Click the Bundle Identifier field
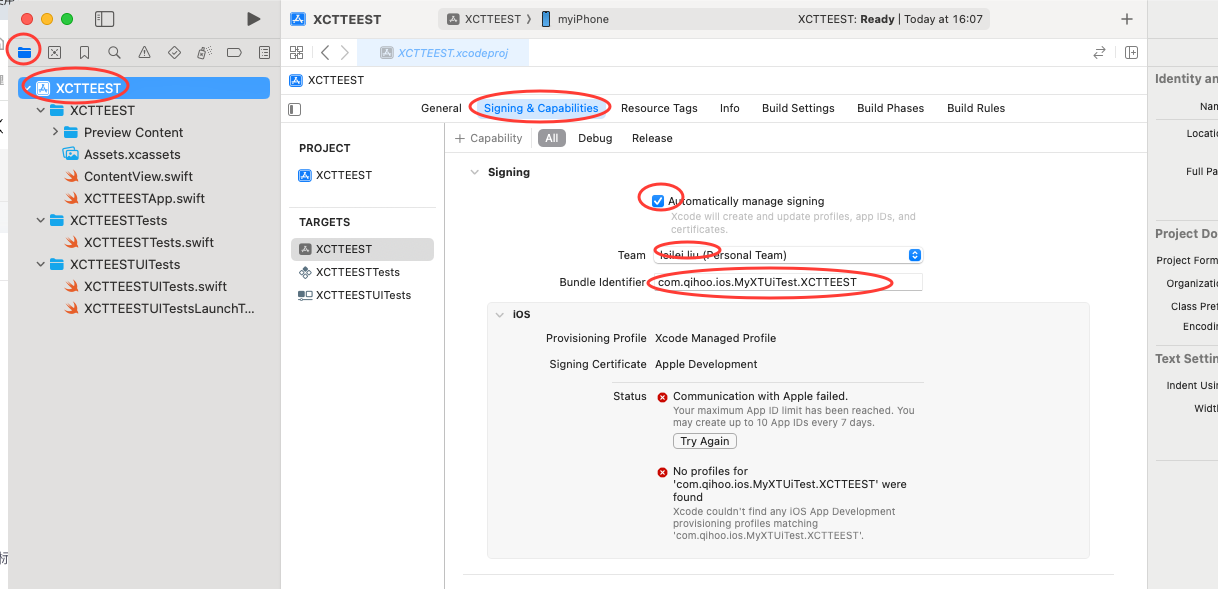Screen dimensions: 1218x589 (787, 282)
